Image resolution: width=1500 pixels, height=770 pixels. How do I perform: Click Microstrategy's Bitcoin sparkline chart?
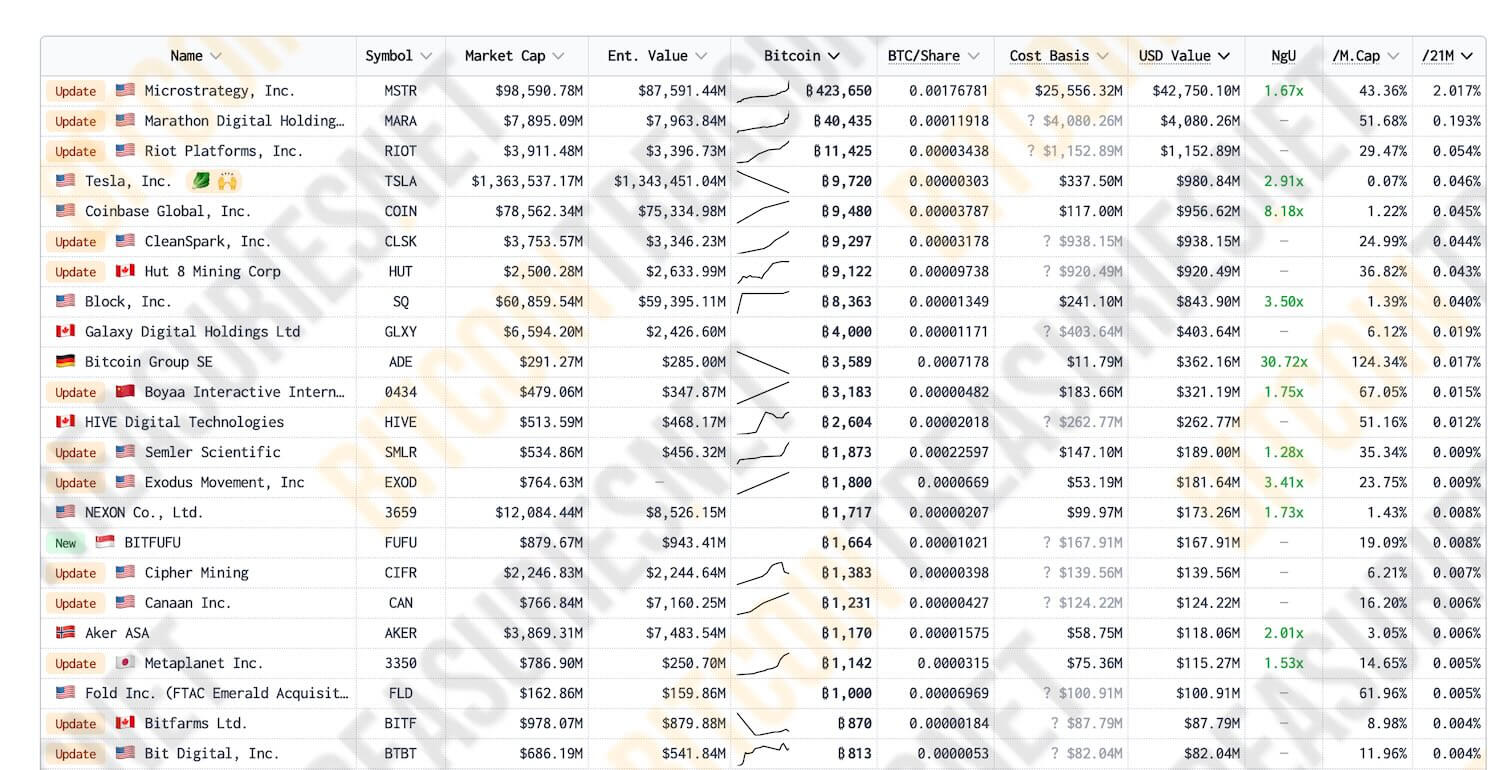[x=764, y=92]
